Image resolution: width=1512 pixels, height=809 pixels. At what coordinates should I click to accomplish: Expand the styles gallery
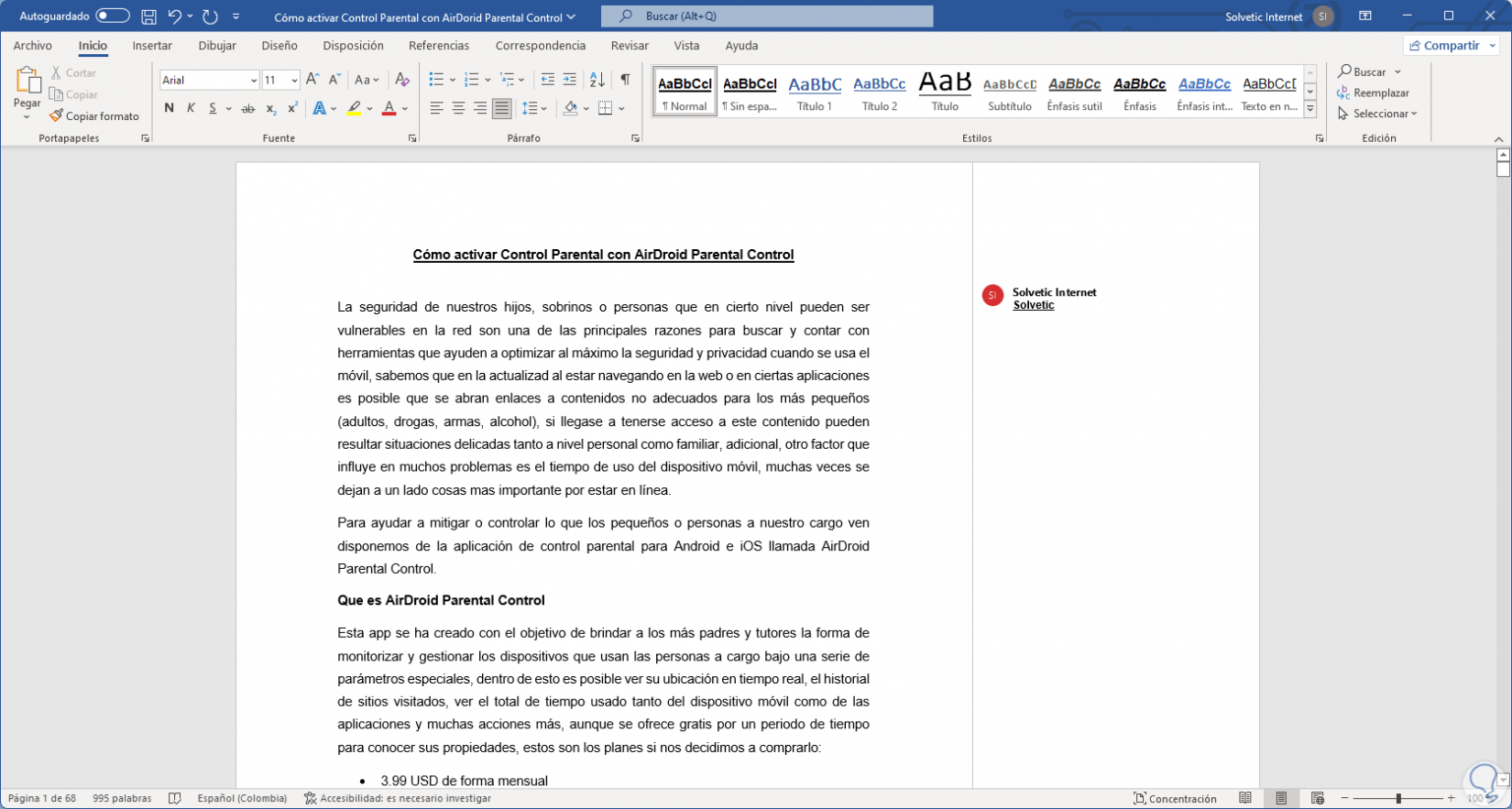point(1310,108)
